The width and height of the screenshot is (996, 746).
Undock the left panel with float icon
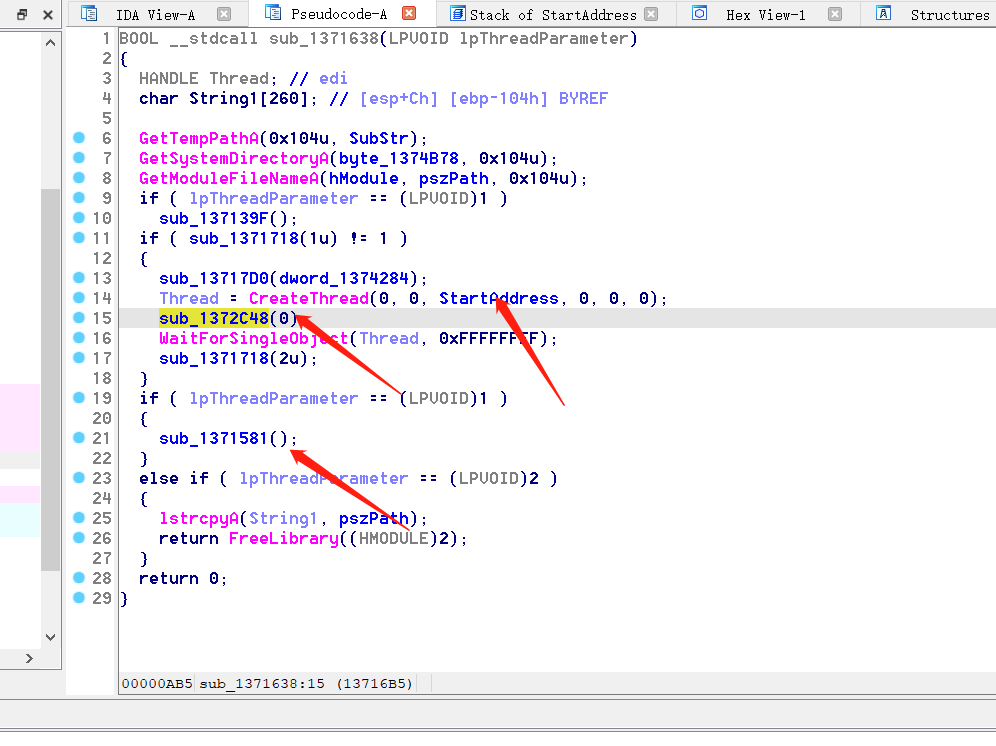[x=22, y=14]
